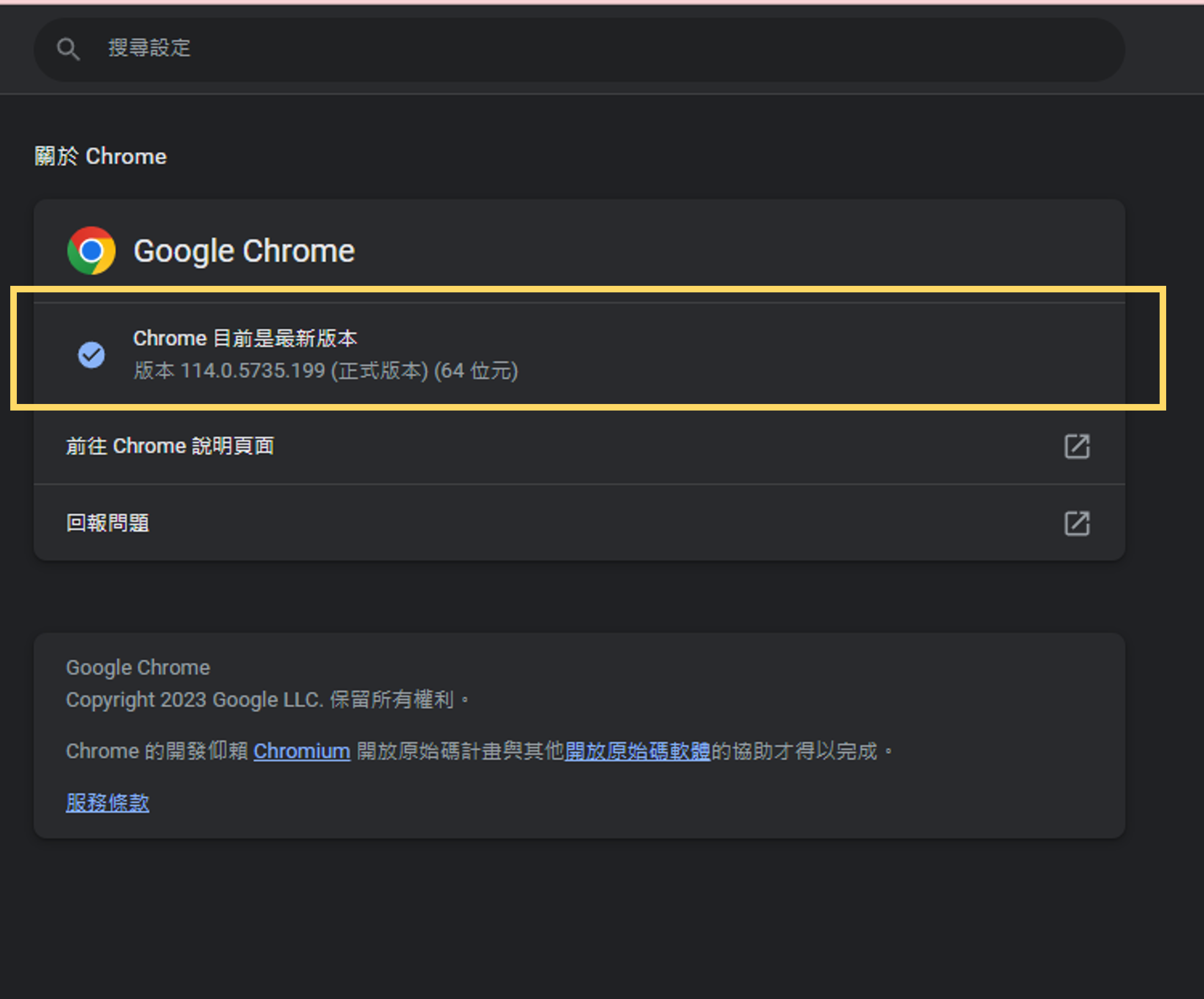Click the Google Chrome logo icon

click(92, 251)
